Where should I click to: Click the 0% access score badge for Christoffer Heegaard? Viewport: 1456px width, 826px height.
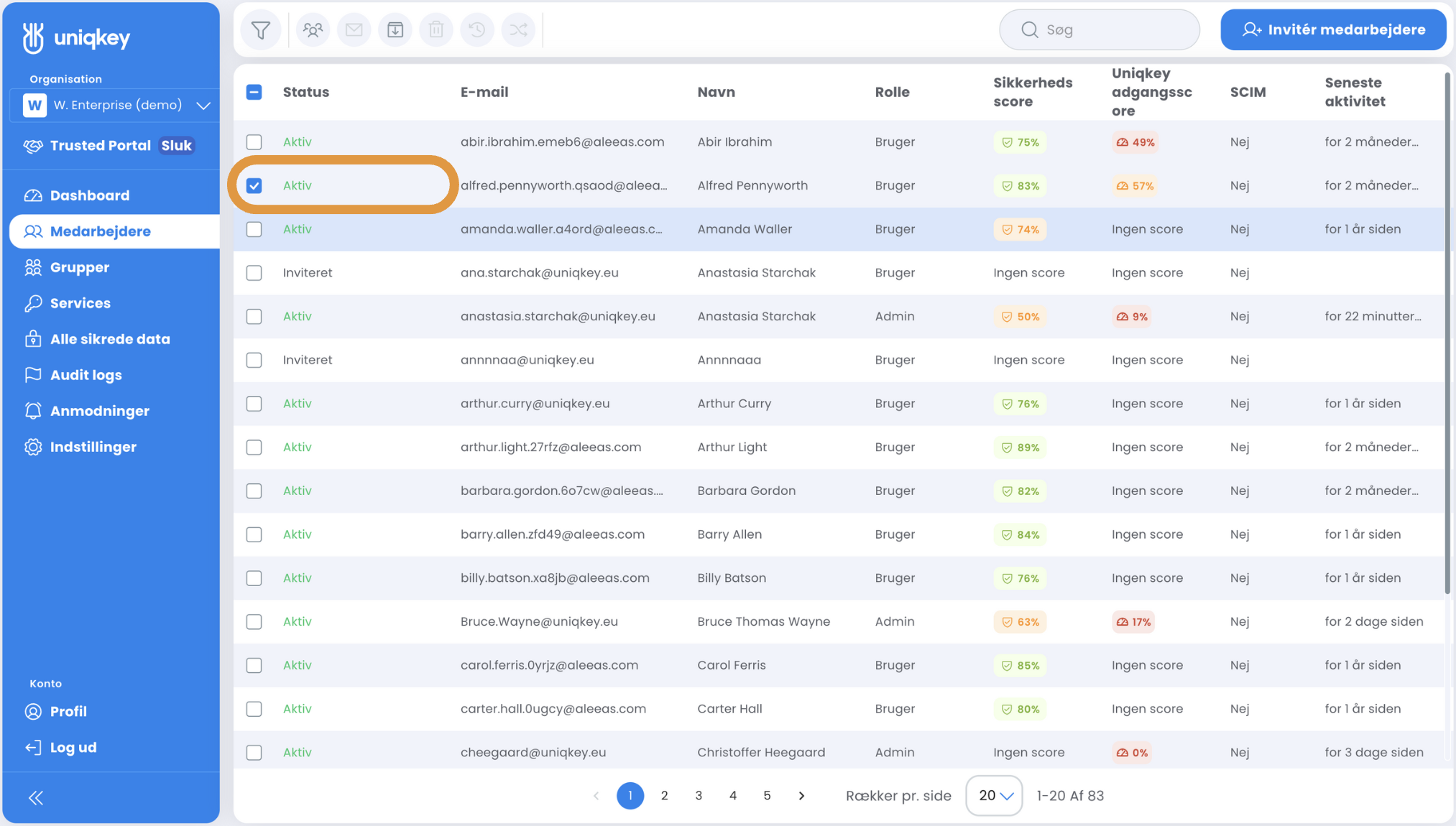click(1132, 753)
